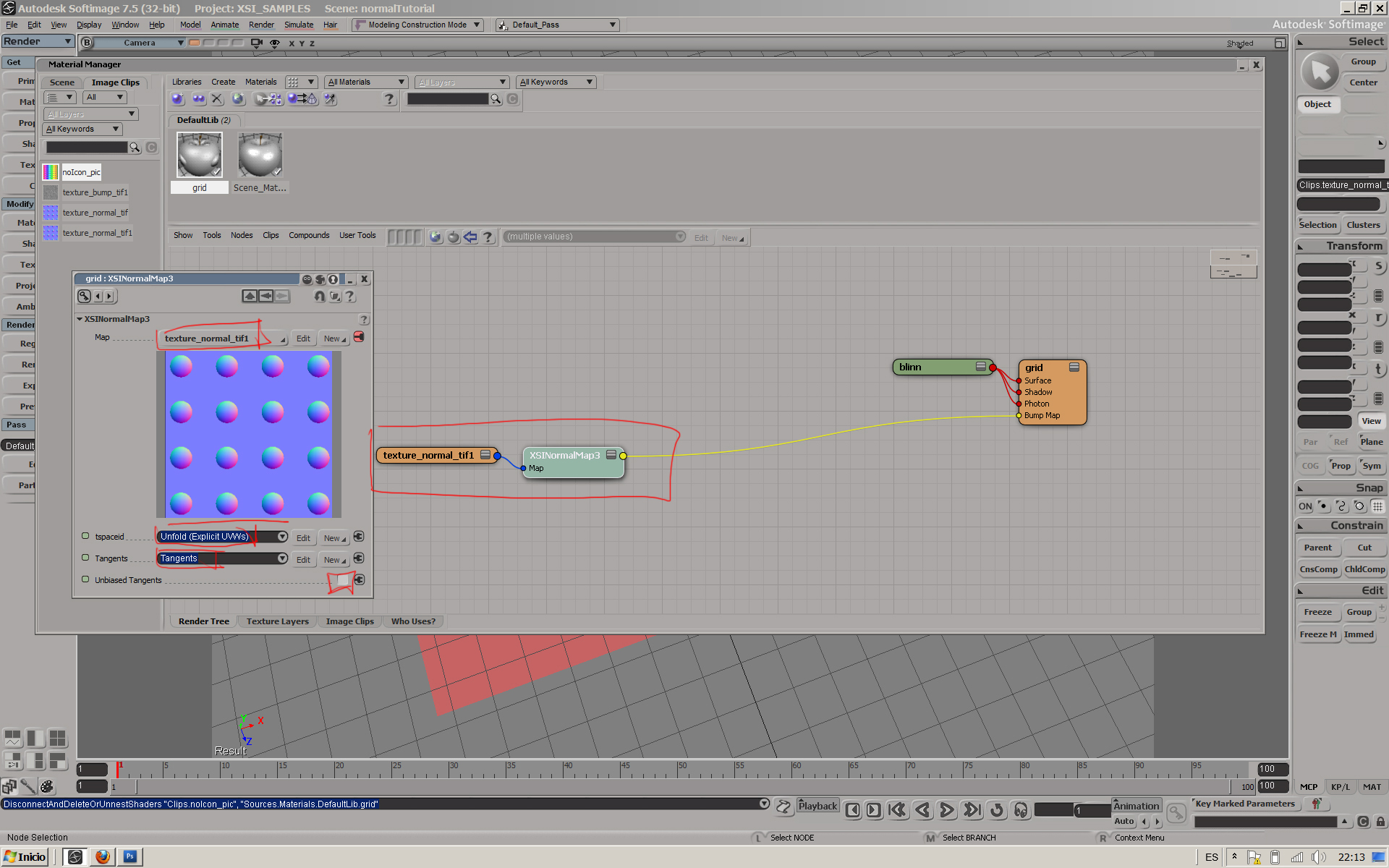Open tspaceid Unfold (Explicit UVWs) dropdown
Screen dimensions: 1389x868
click(222, 537)
